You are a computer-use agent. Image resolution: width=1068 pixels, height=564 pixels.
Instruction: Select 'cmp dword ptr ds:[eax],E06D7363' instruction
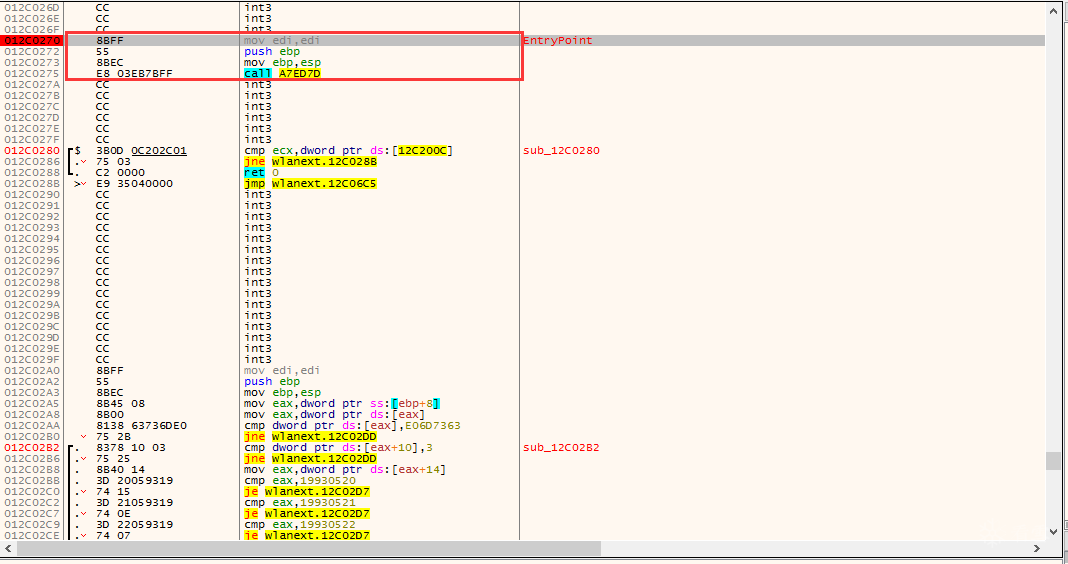click(352, 426)
